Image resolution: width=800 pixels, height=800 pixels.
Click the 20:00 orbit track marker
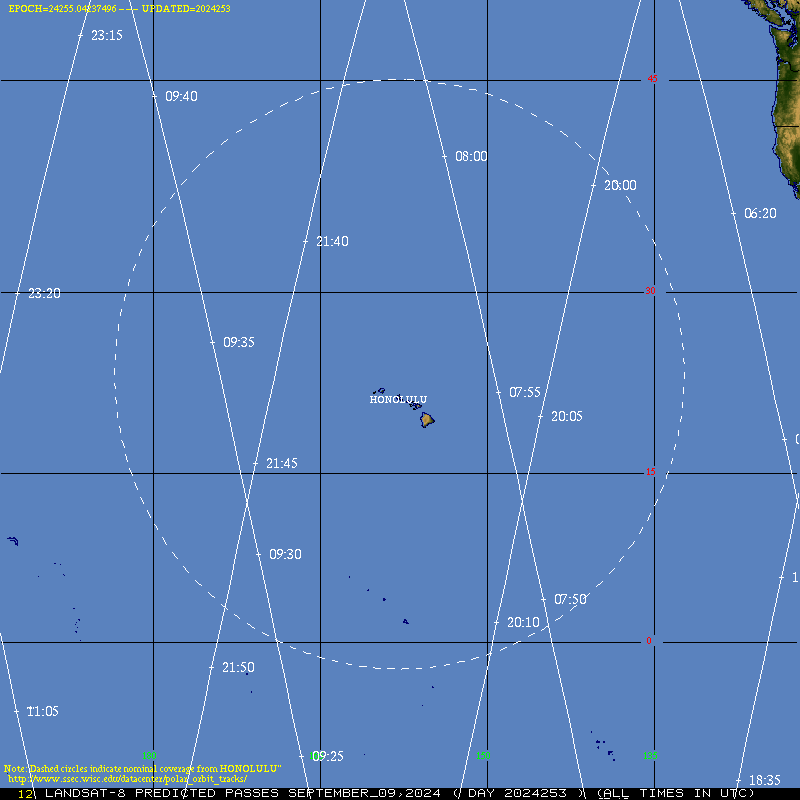coord(619,186)
